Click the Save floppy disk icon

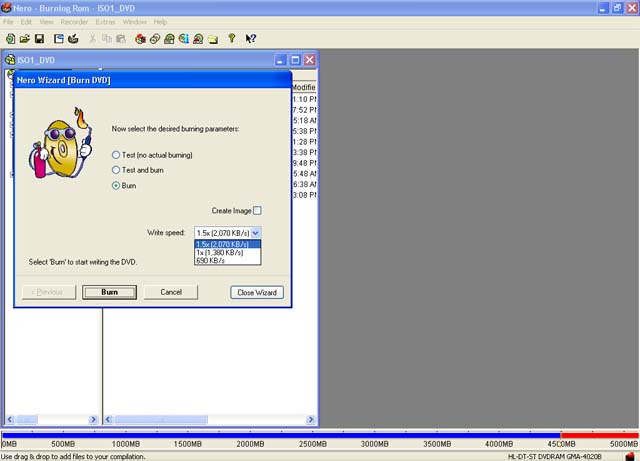tap(39, 39)
